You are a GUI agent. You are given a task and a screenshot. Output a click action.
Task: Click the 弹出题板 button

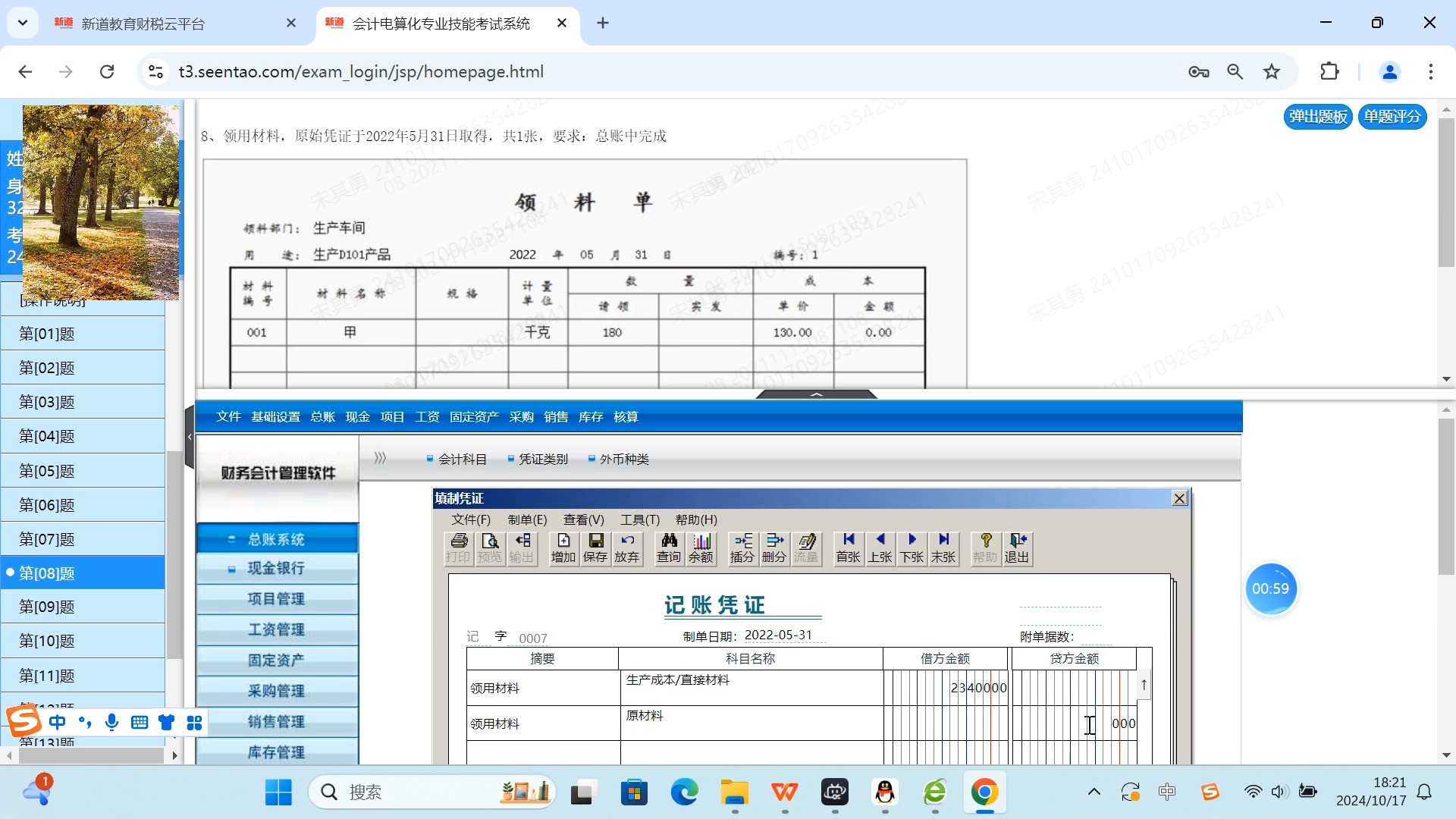[x=1317, y=117]
